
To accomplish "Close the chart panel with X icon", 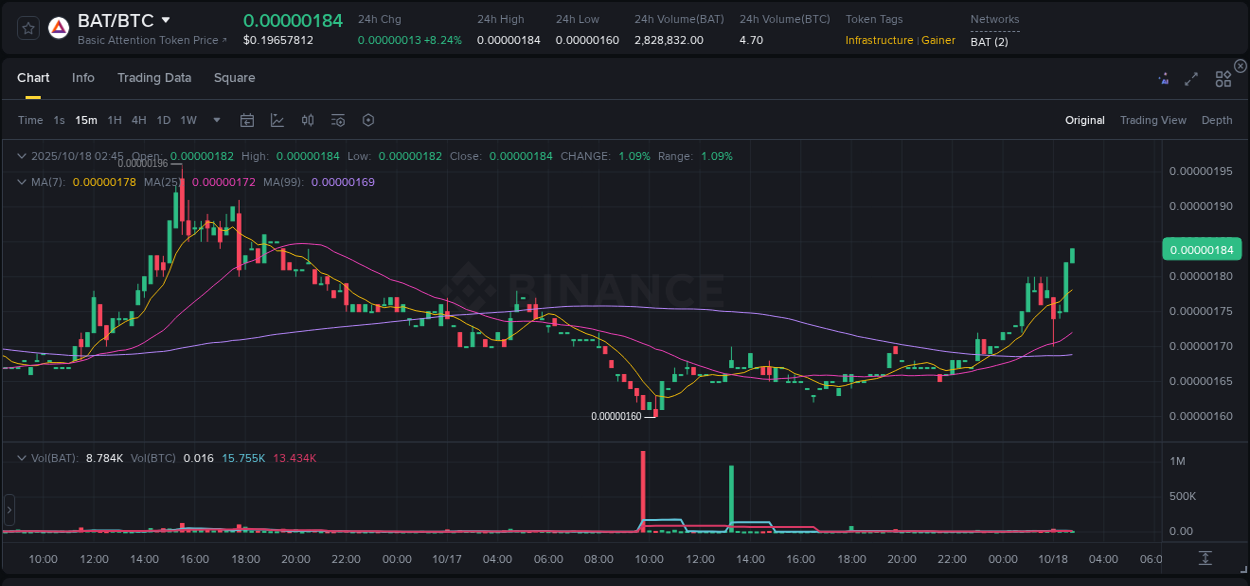I will [x=1240, y=66].
